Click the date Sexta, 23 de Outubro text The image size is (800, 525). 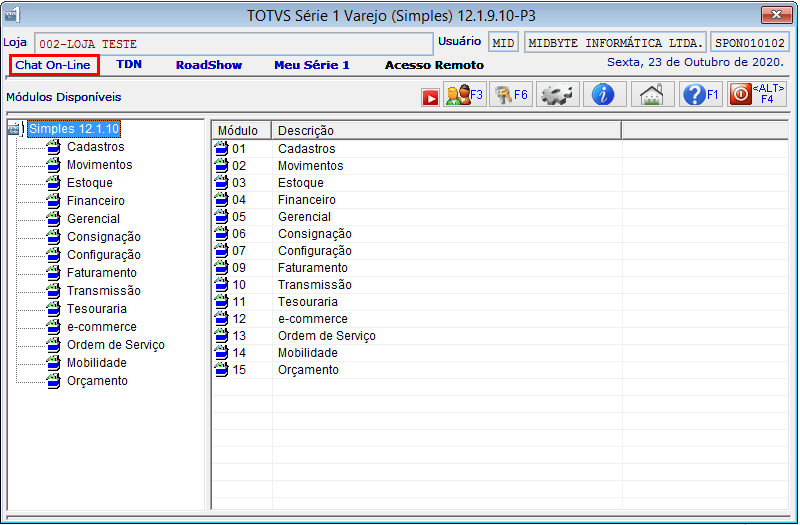click(695, 62)
